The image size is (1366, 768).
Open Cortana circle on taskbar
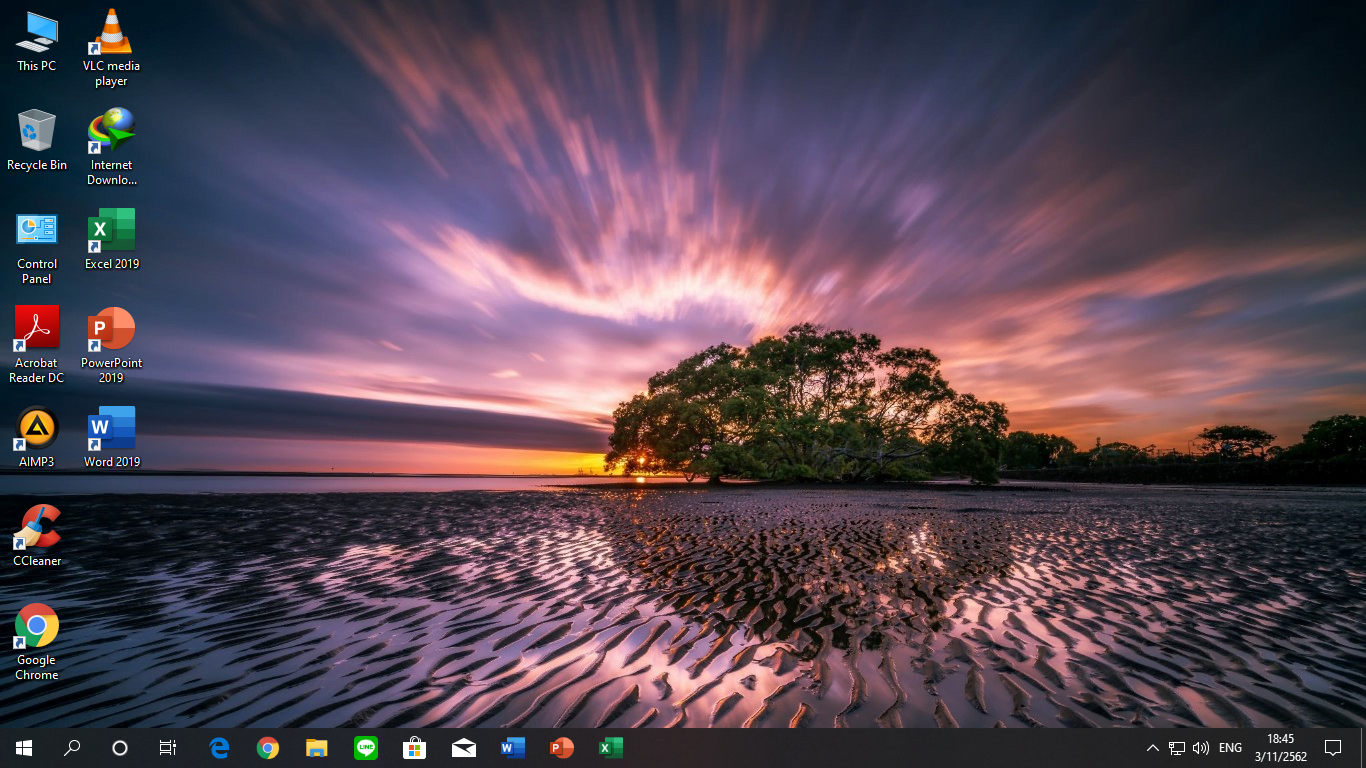point(120,748)
